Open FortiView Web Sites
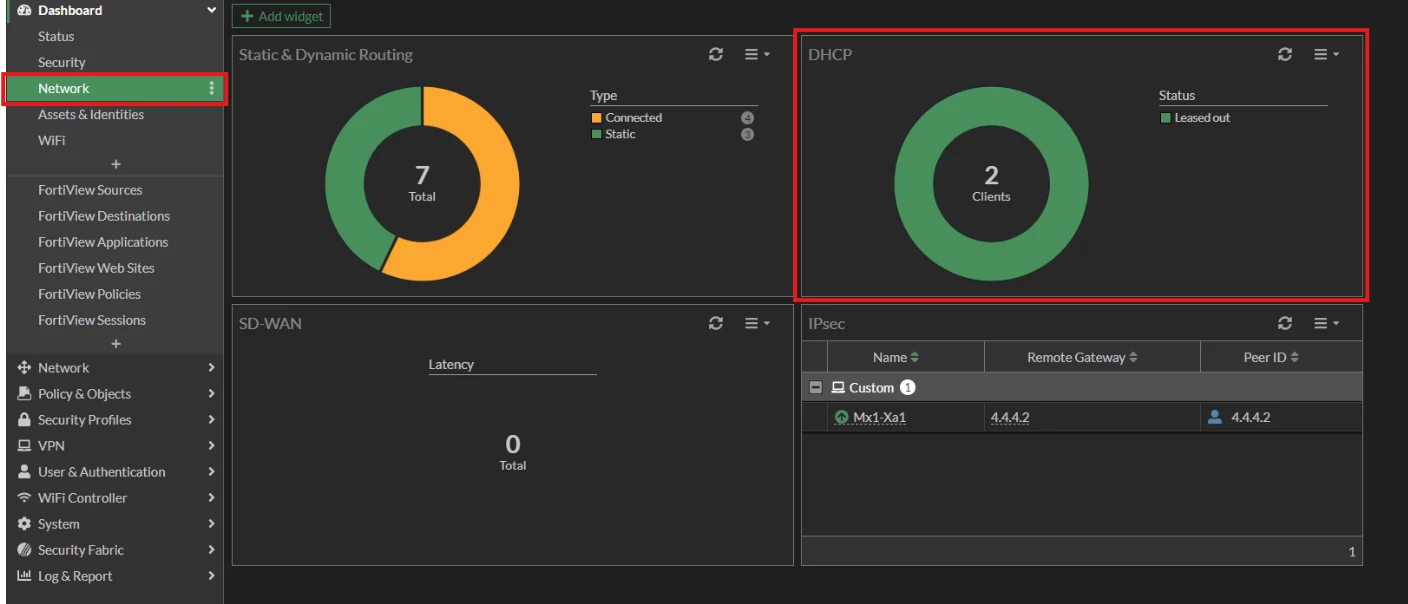The width and height of the screenshot is (1408, 604). tap(96, 268)
